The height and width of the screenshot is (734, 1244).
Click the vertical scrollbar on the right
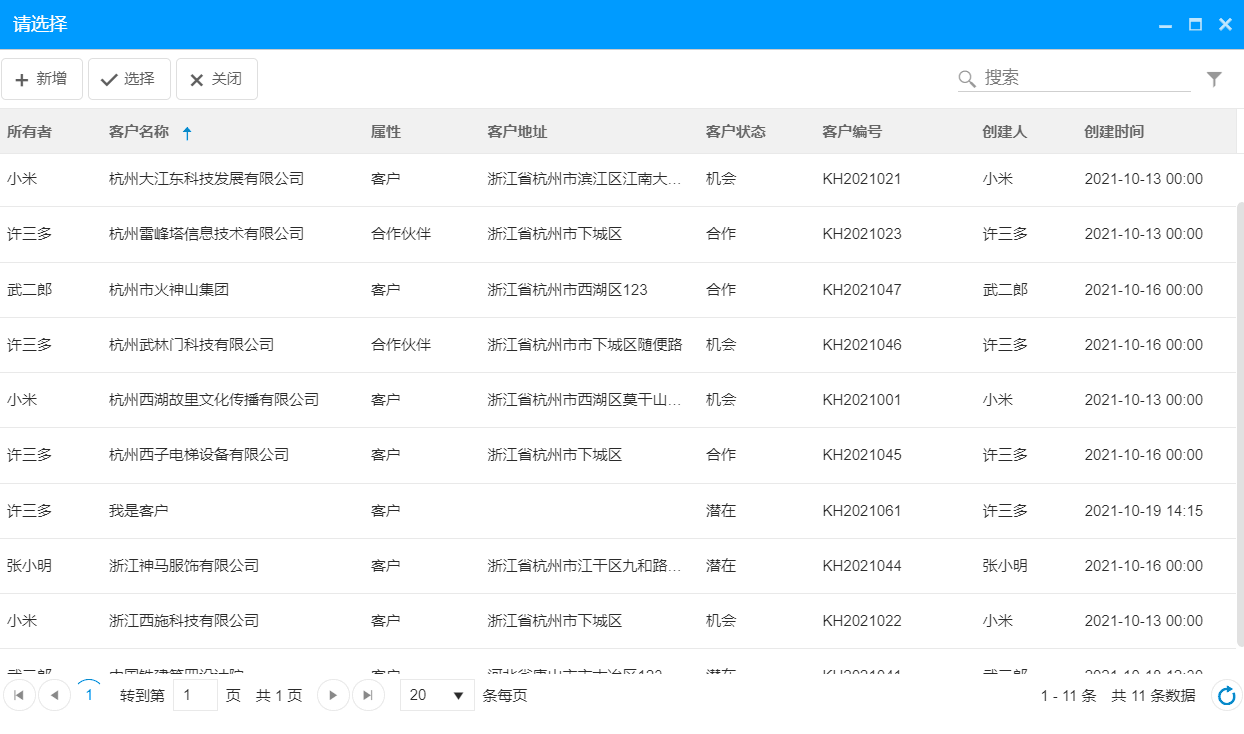click(x=1238, y=400)
